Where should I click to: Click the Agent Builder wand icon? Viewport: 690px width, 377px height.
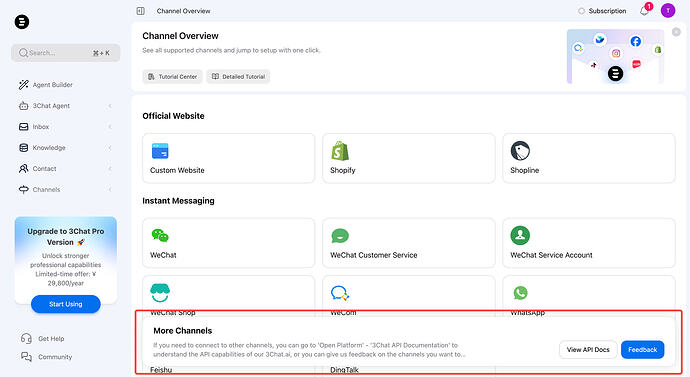click(x=23, y=84)
